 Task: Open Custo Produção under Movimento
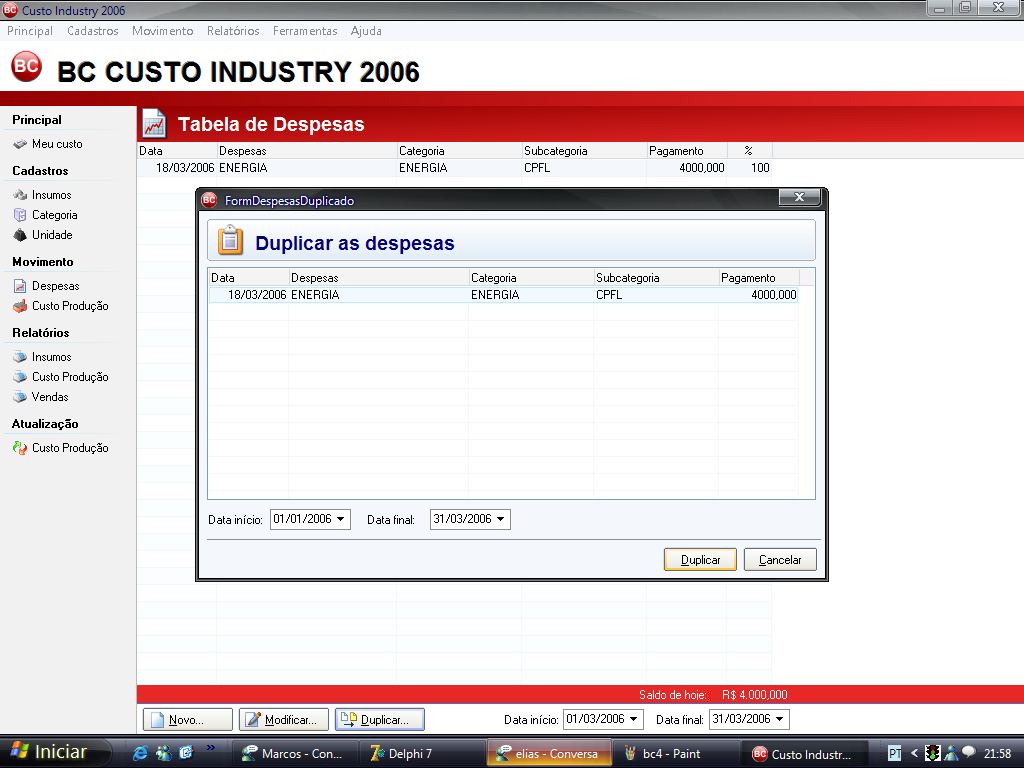pyautogui.click(x=69, y=306)
